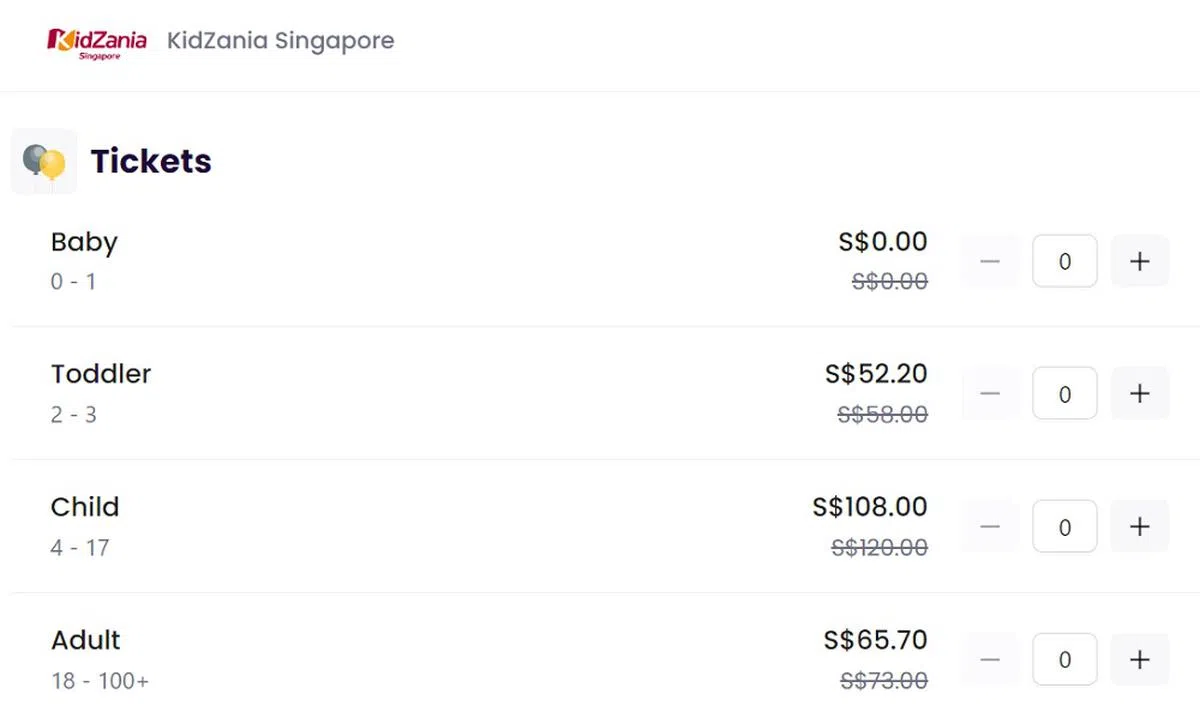This screenshot has width=1200, height=724.
Task: Reduce Child ticket count with minus
Action: (990, 527)
